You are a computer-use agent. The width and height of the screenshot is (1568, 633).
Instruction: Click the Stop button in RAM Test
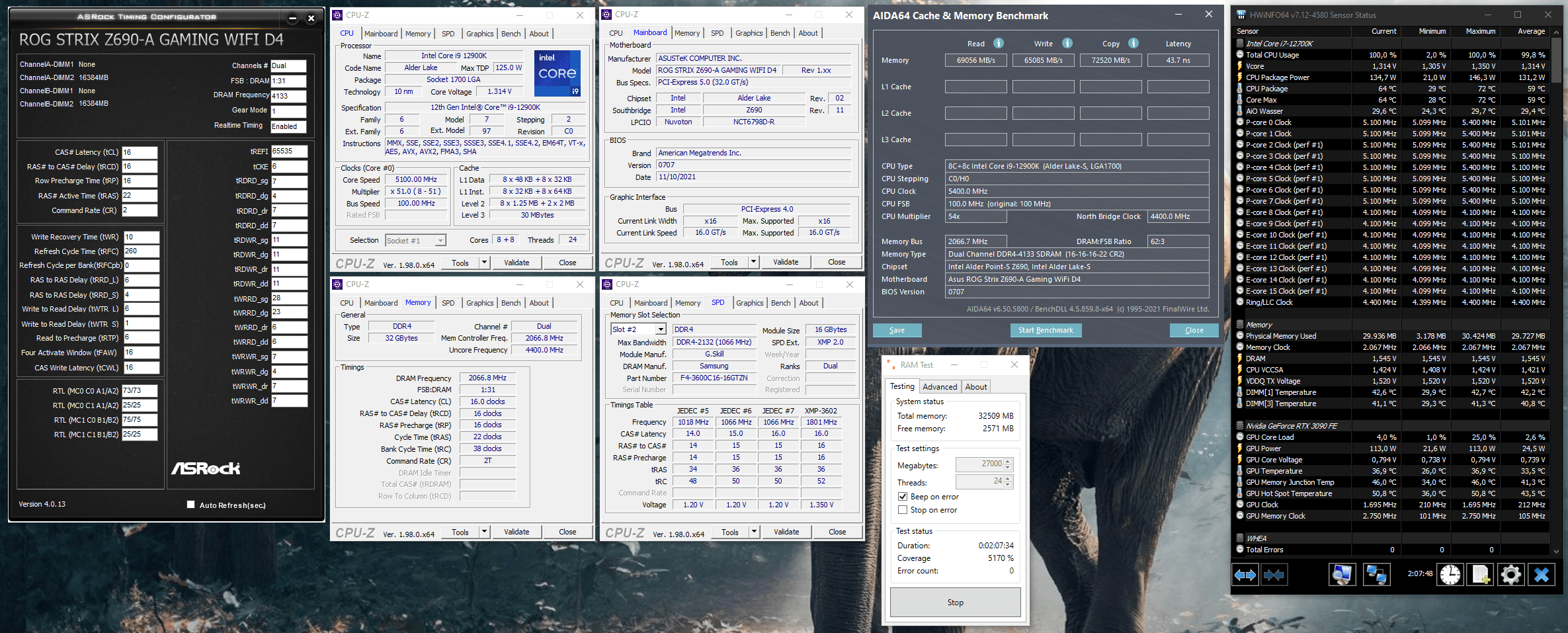tap(955, 603)
